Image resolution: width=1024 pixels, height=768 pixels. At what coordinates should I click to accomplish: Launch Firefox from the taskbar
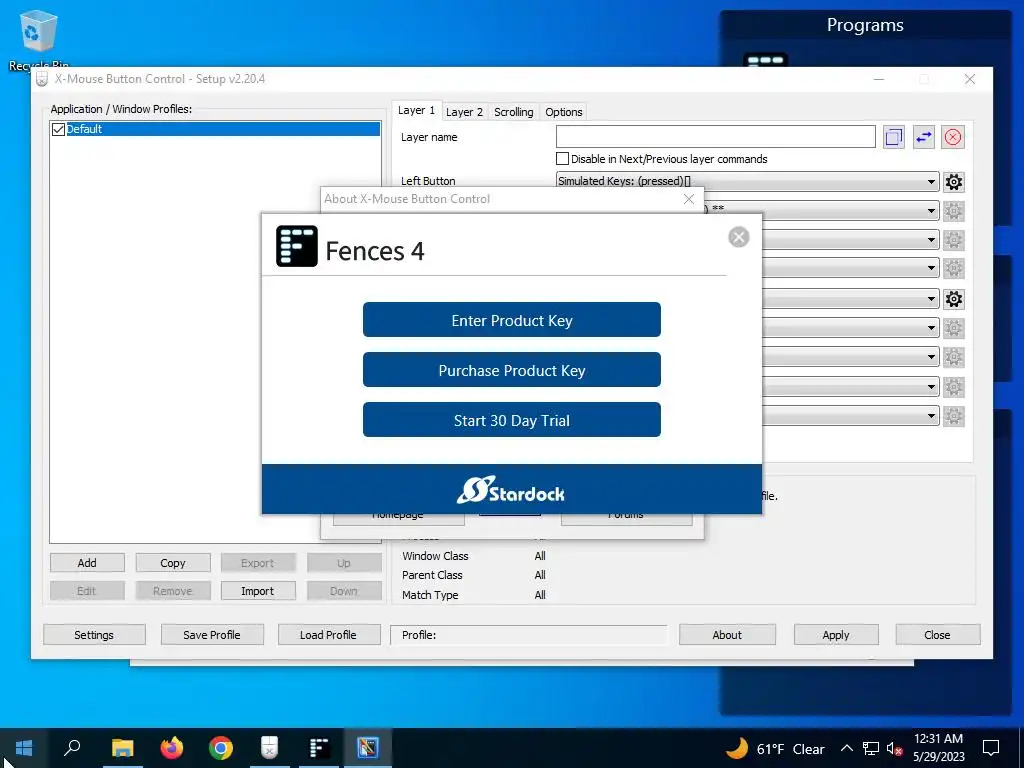172,748
